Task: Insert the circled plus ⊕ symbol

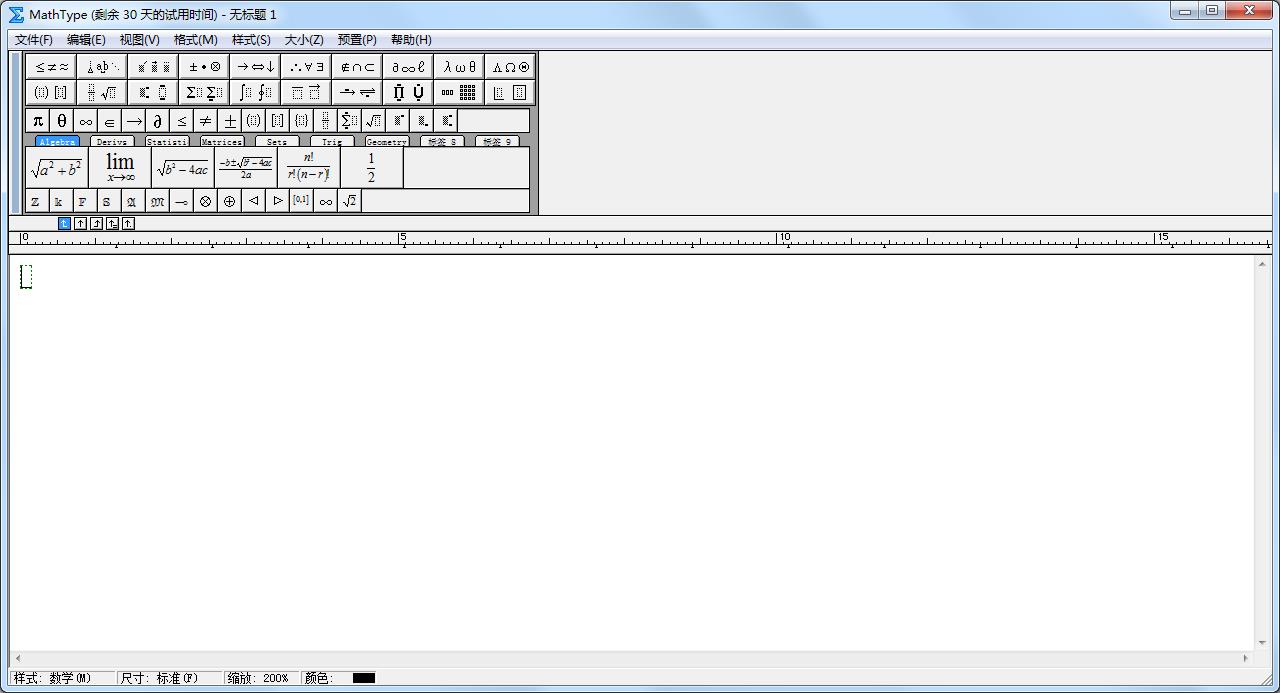Action: click(230, 201)
